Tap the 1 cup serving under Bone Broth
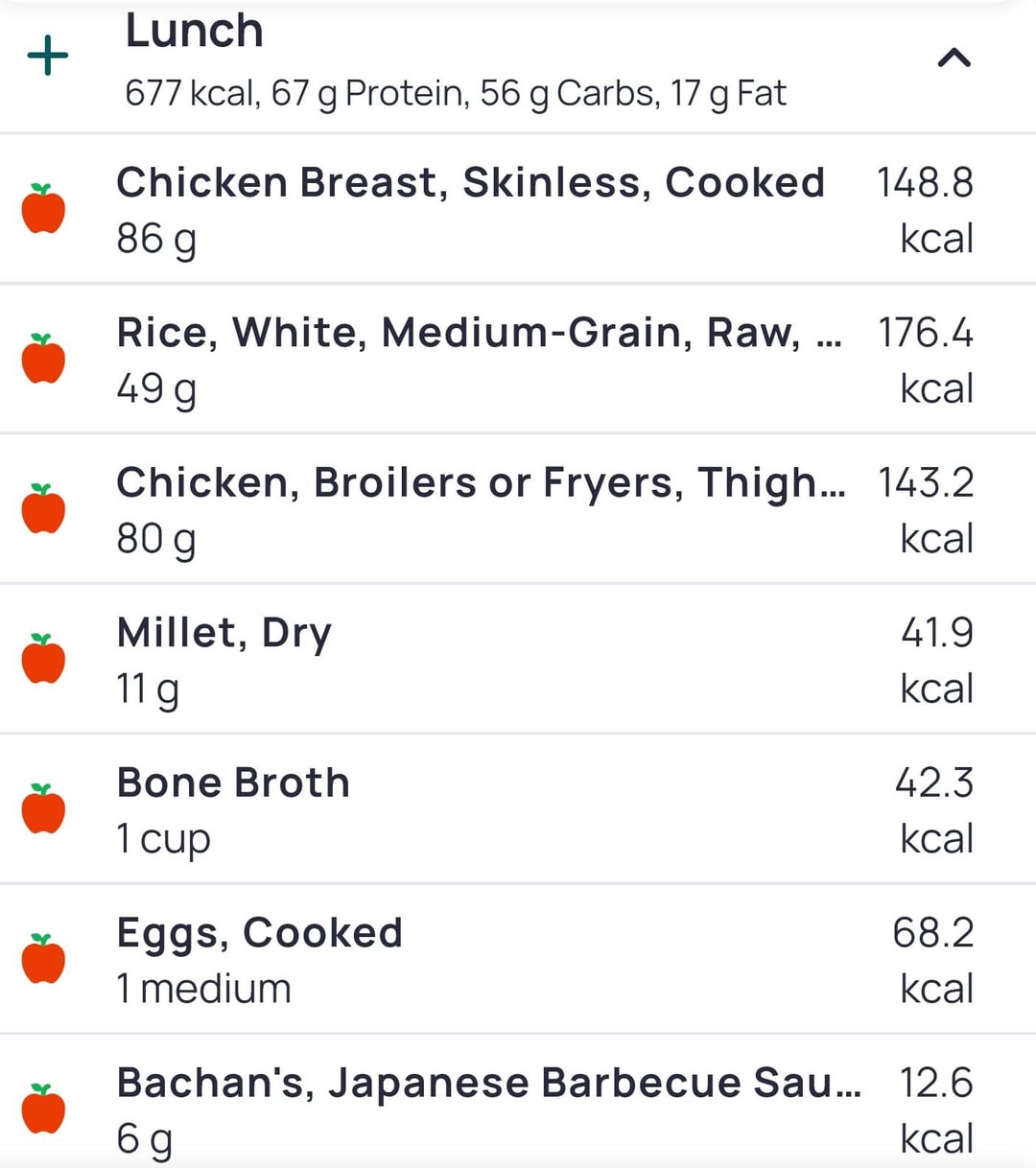The height and width of the screenshot is (1168, 1036). (163, 839)
